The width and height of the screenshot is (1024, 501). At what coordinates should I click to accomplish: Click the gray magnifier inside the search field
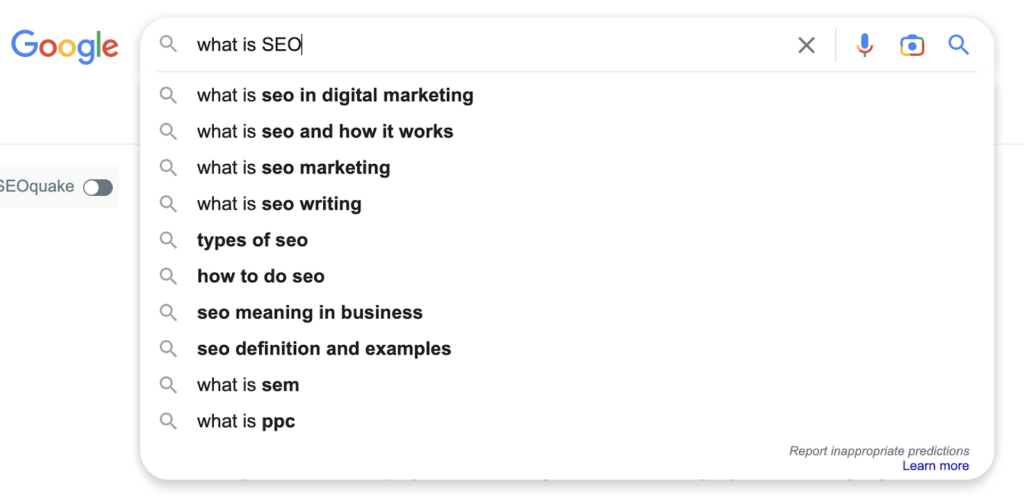point(168,44)
